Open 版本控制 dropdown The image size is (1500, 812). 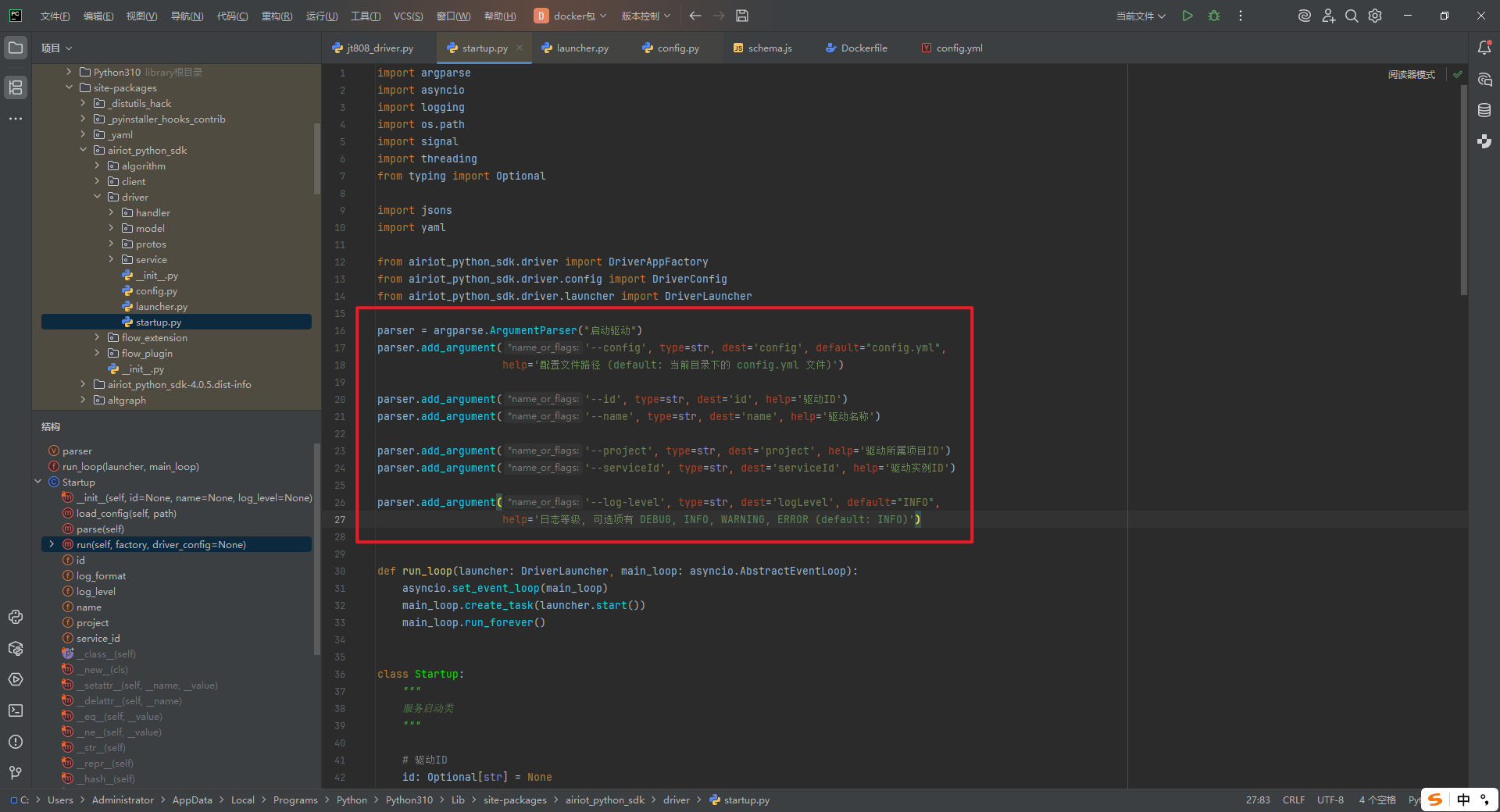tap(645, 16)
